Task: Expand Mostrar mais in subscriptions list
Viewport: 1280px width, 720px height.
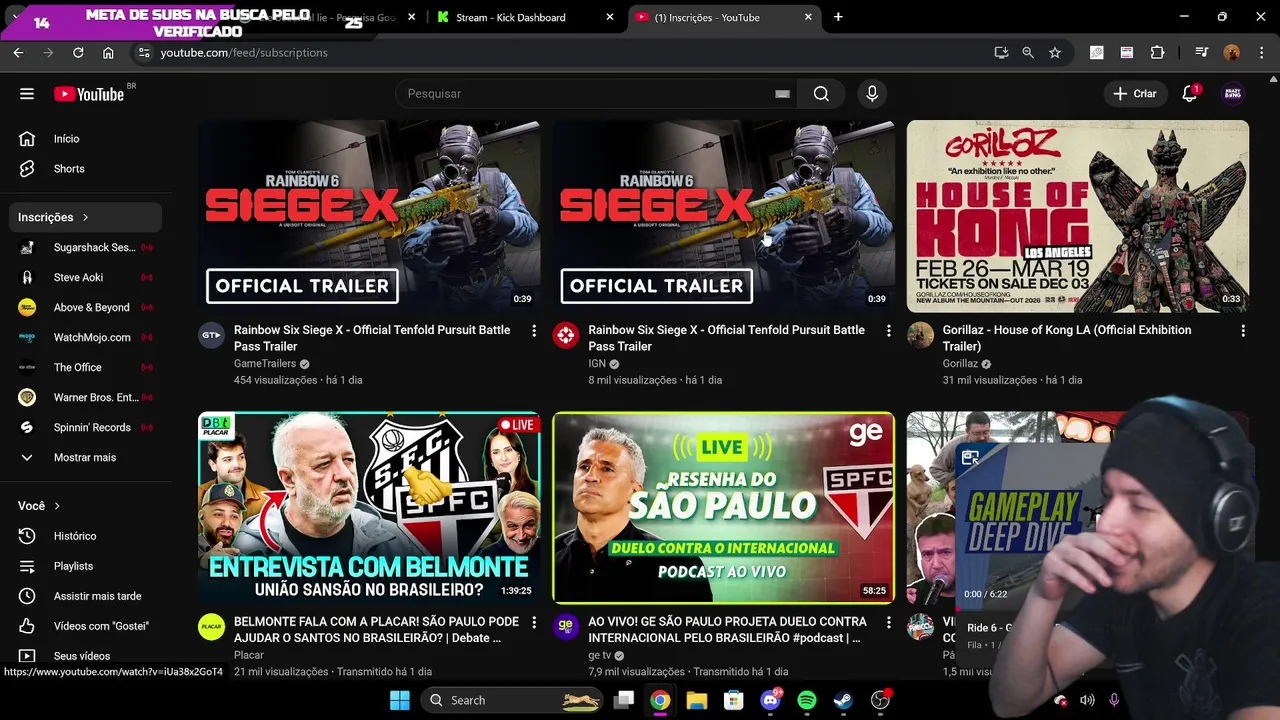Action: 86,457
